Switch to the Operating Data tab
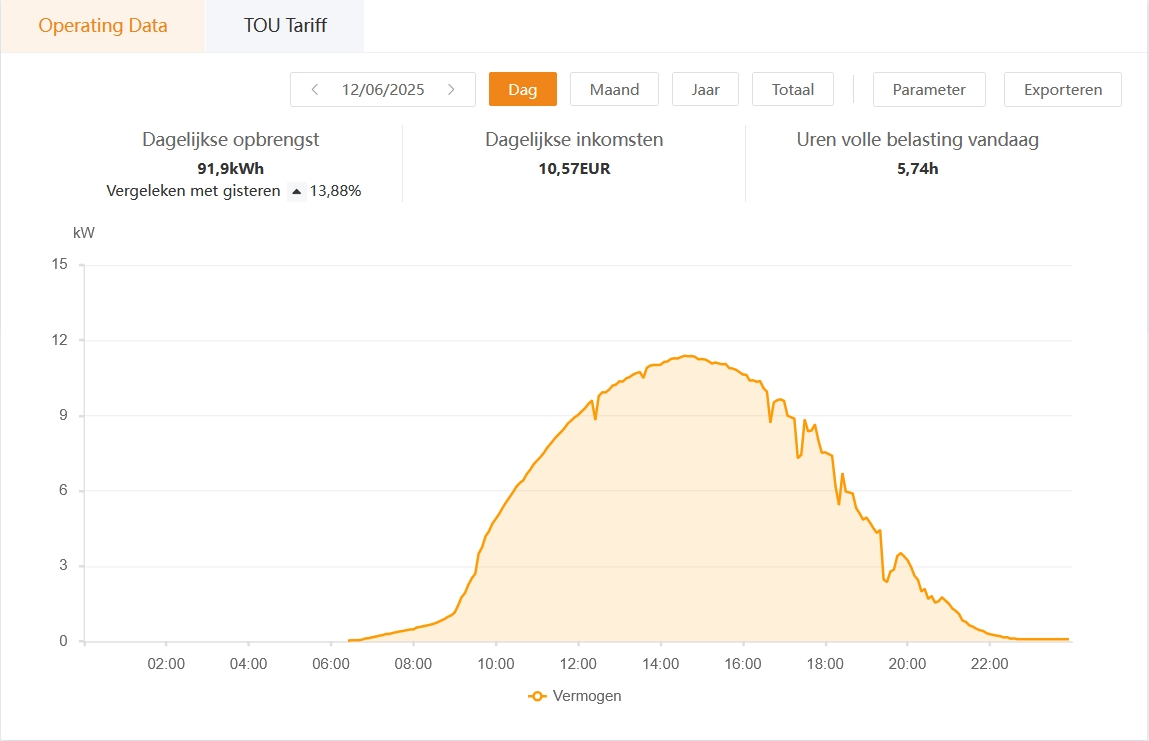The image size is (1149, 741). (103, 26)
